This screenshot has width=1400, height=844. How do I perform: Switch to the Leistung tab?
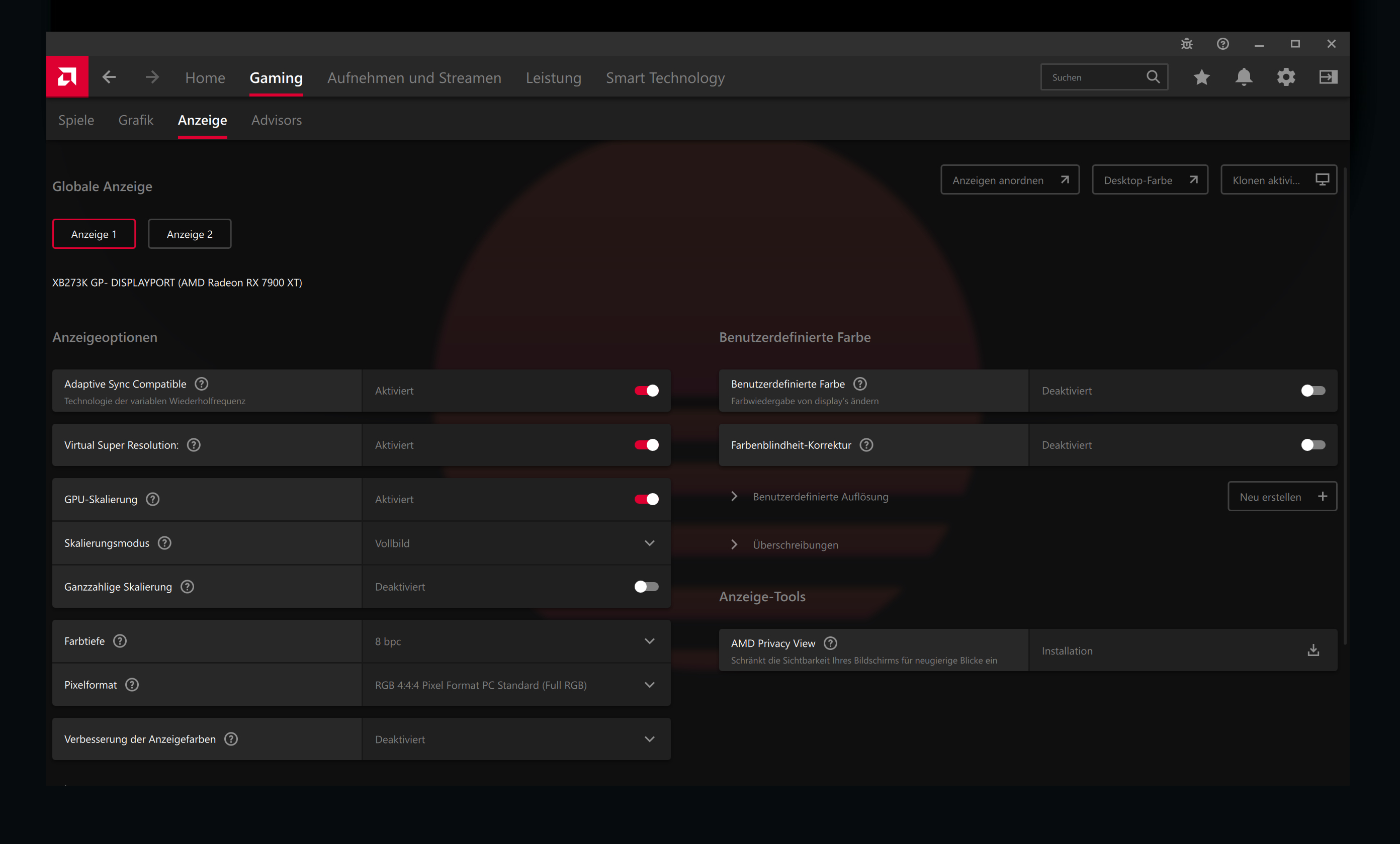pos(553,78)
